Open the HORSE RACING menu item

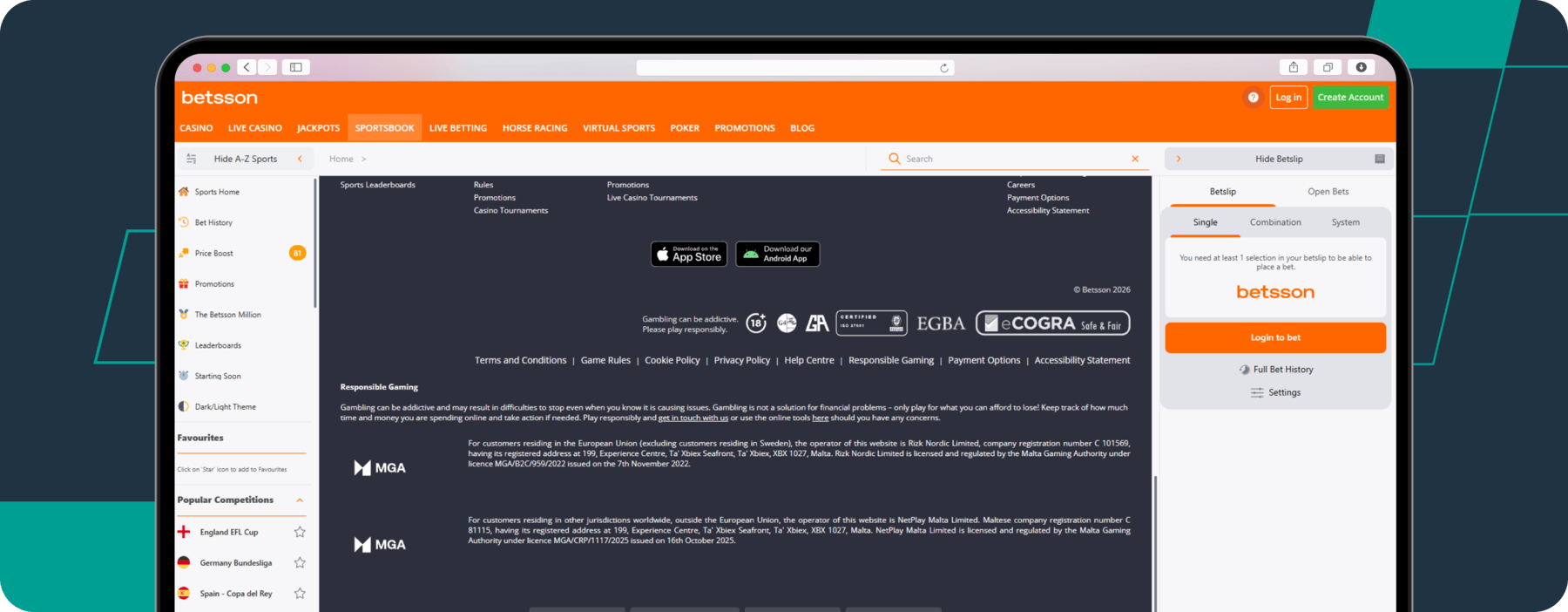pos(535,128)
